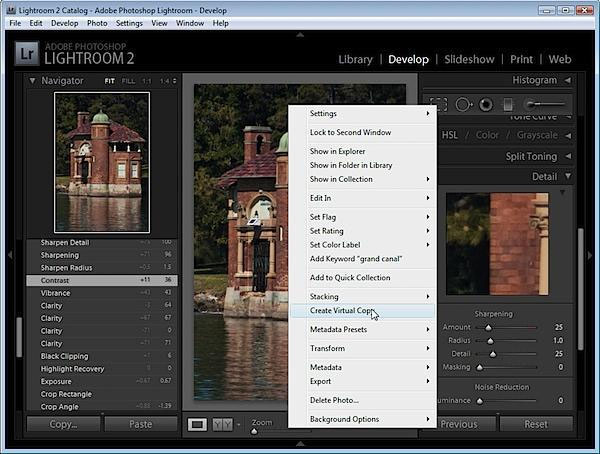Switch to Before/After YY view icon
Image resolution: width=600 pixels, height=454 pixels.
pyautogui.click(x=222, y=424)
